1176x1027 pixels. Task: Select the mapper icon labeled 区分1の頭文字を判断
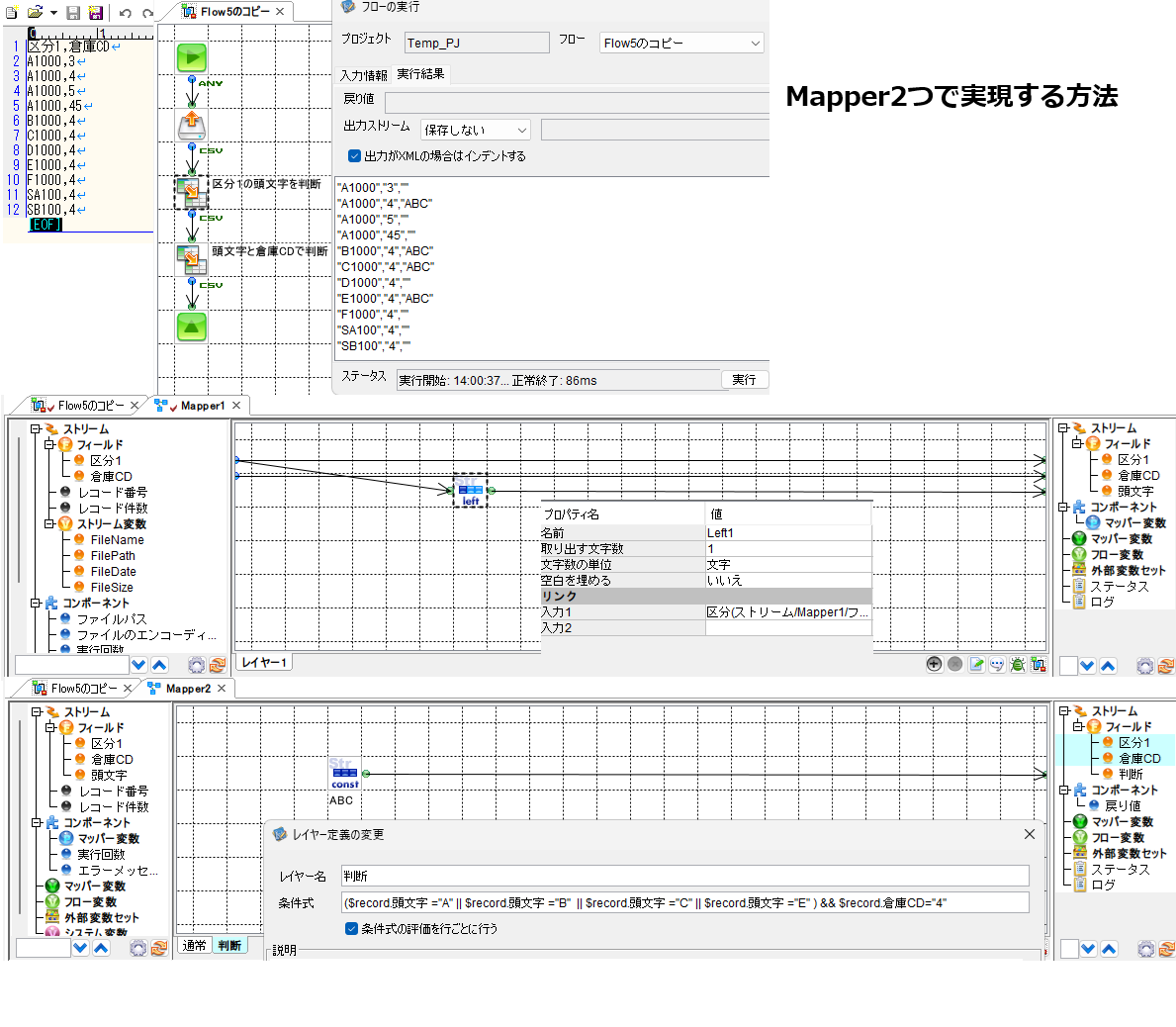click(192, 193)
